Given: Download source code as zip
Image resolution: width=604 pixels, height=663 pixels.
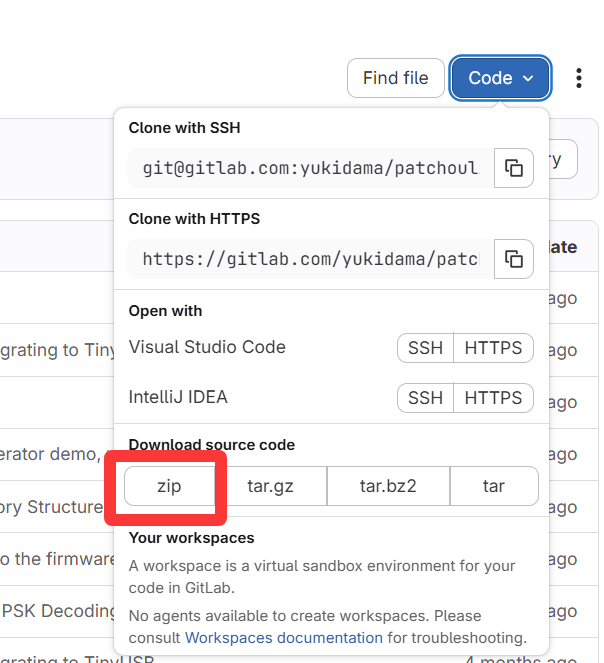Looking at the screenshot, I should click(x=169, y=487).
